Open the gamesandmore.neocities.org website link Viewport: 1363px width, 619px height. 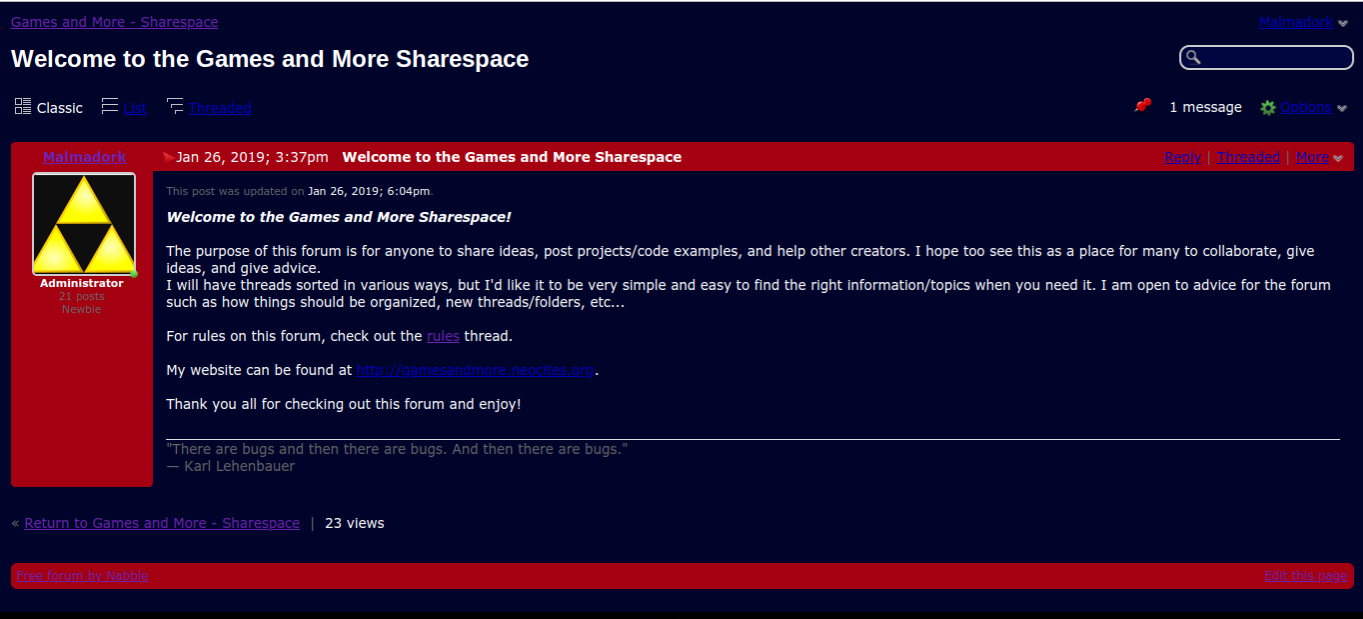475,370
